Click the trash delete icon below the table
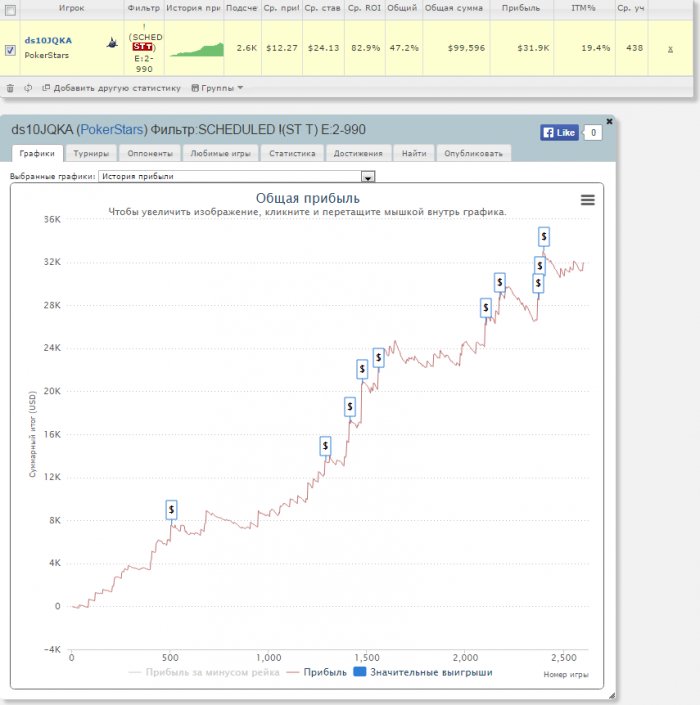700x705 pixels. click(x=10, y=88)
